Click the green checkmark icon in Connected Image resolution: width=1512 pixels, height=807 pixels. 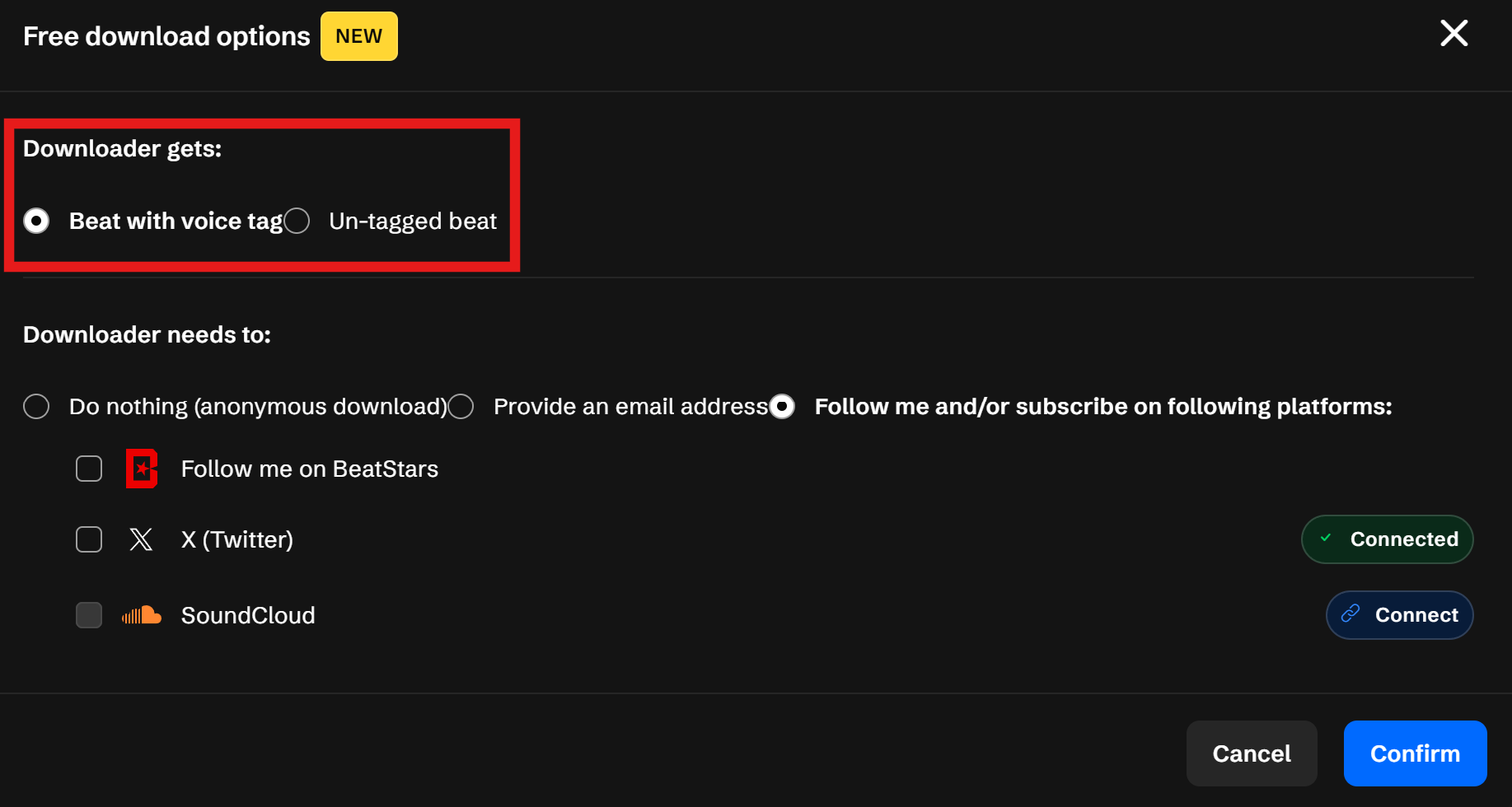[1326, 539]
